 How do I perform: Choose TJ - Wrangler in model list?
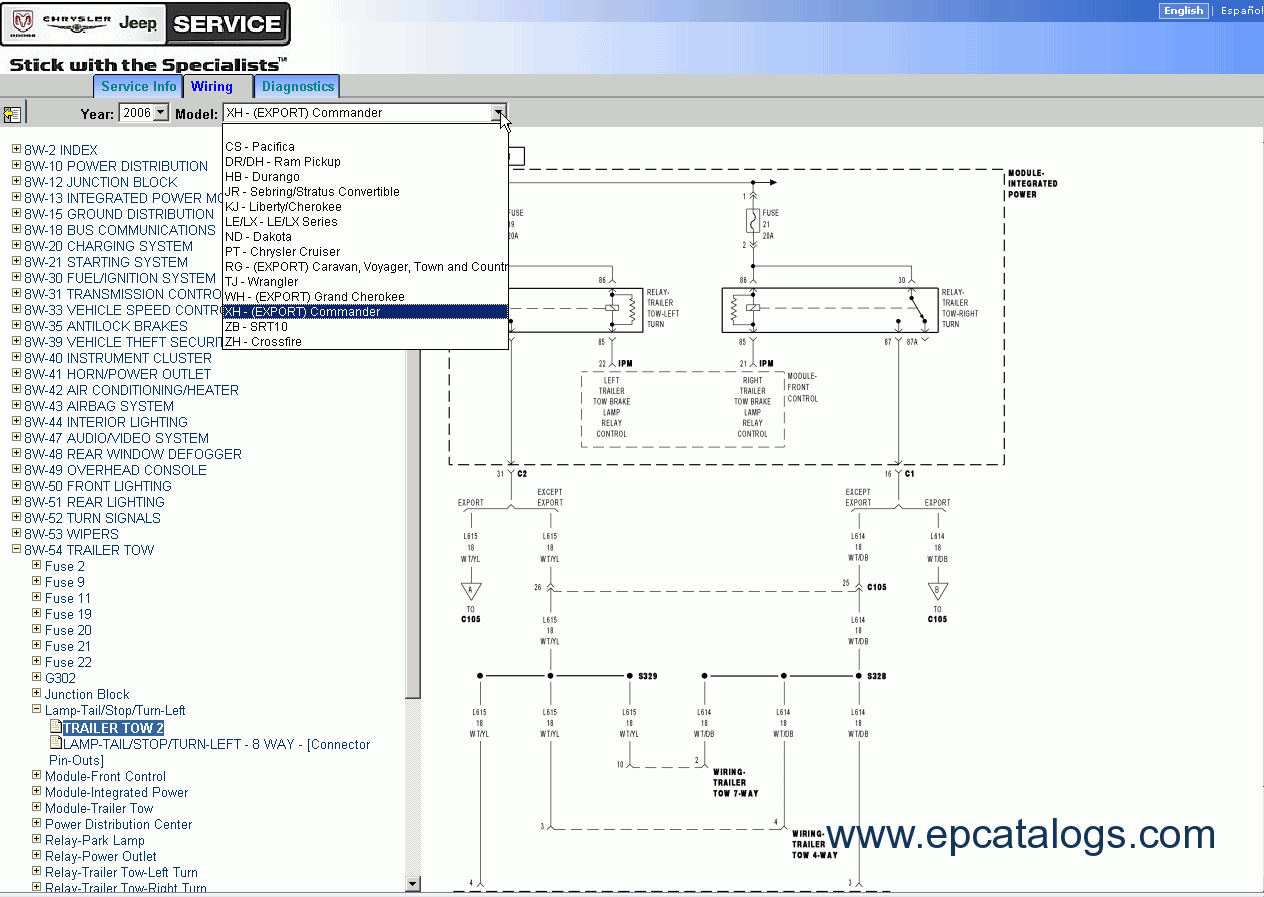(261, 282)
